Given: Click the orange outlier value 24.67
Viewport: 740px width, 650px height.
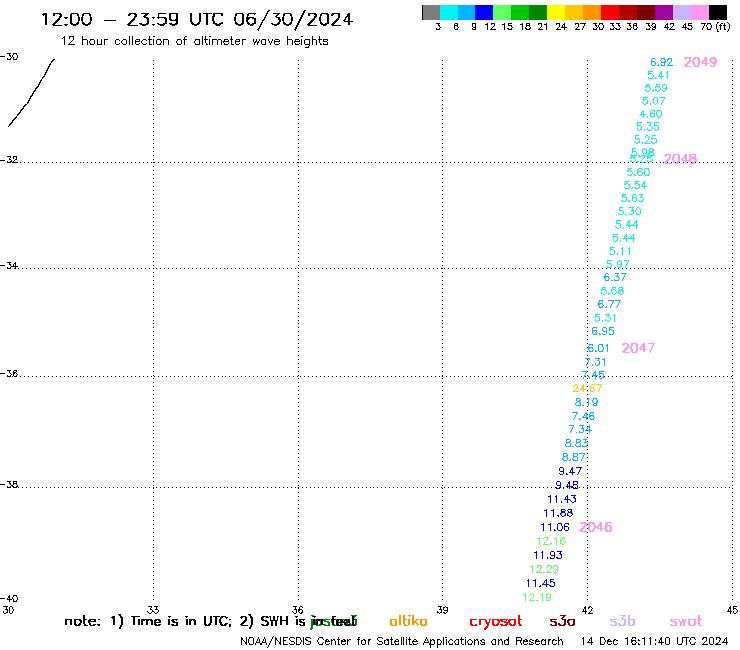Looking at the screenshot, I should click(587, 388).
